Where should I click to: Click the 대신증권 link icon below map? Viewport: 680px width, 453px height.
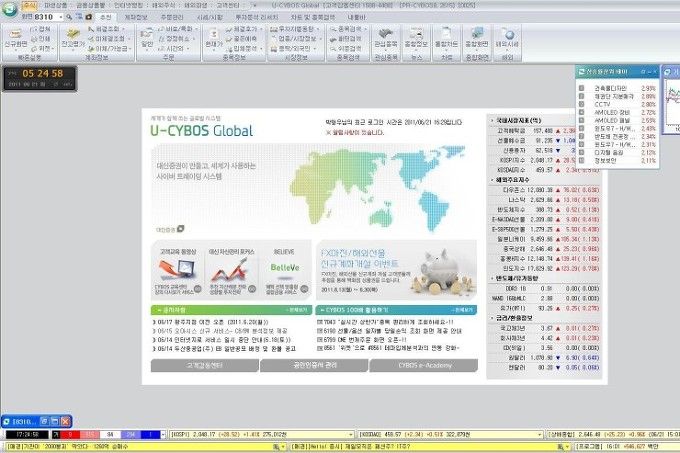[x=180, y=228]
